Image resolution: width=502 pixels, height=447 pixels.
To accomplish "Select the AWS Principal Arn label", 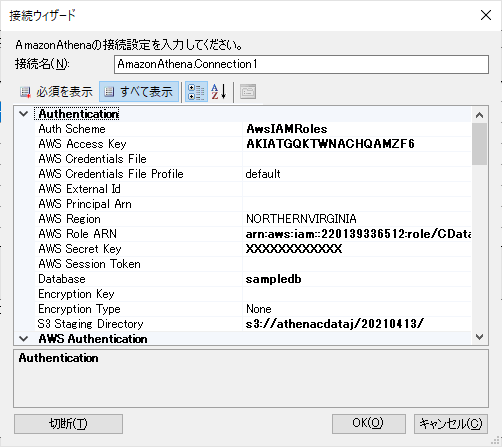I will [85, 204].
